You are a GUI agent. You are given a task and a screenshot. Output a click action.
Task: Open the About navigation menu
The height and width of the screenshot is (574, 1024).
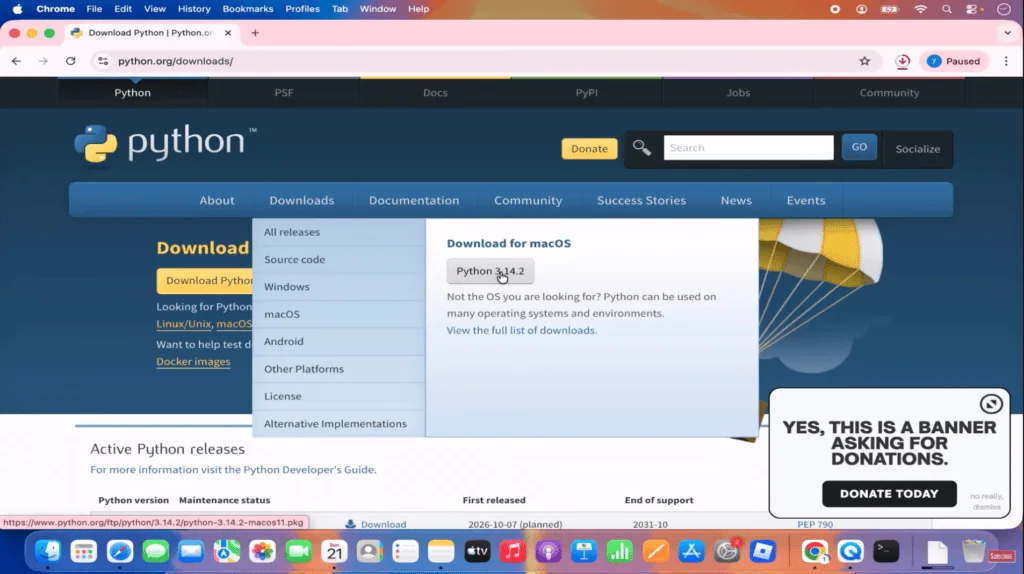click(217, 200)
